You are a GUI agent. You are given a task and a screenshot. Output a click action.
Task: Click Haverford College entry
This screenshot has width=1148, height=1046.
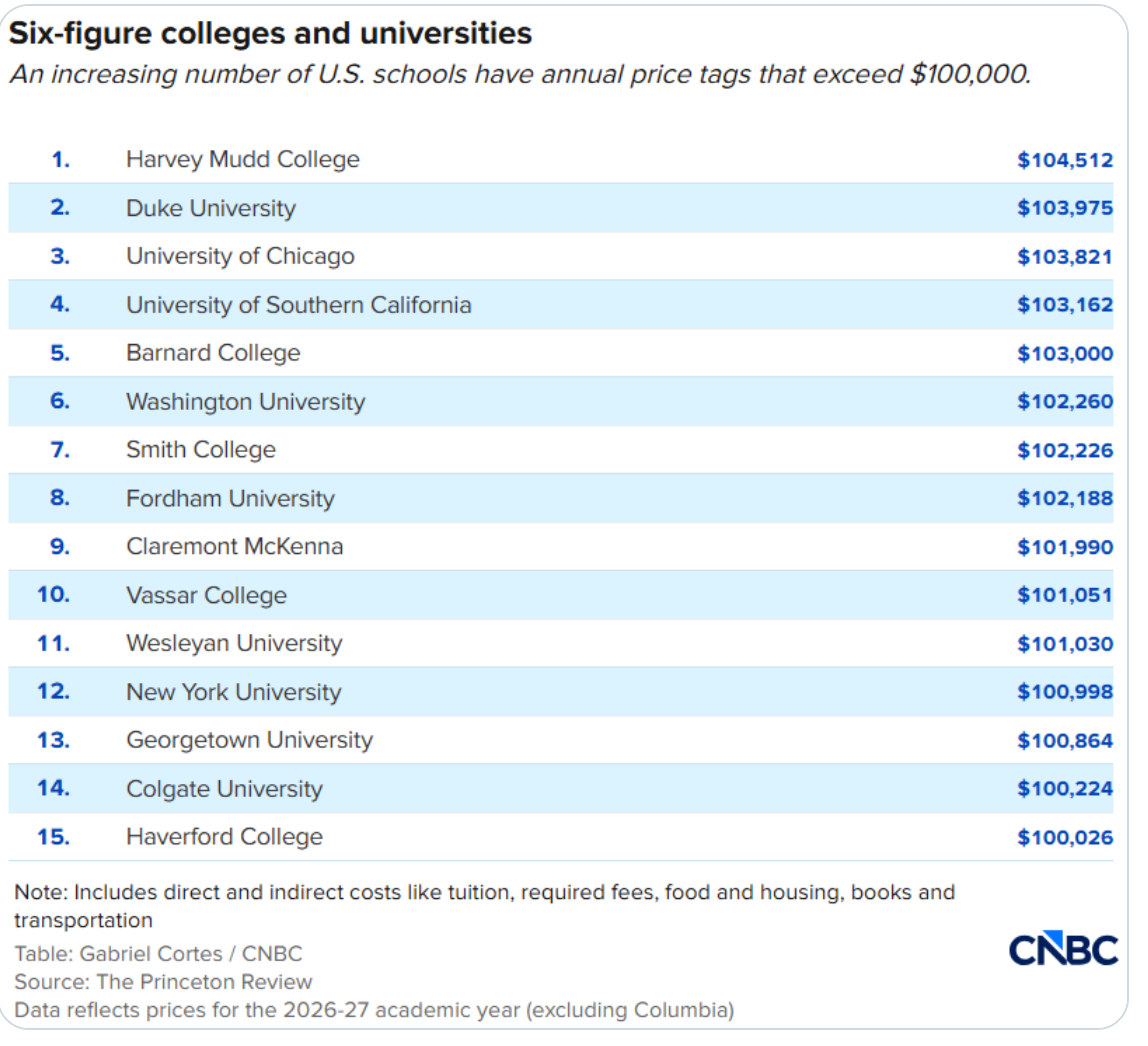(224, 837)
